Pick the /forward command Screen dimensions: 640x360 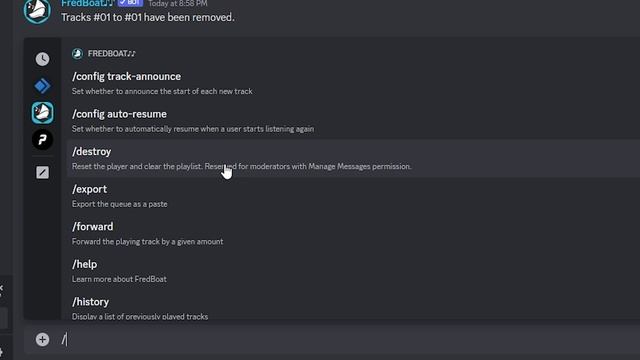click(x=353, y=233)
